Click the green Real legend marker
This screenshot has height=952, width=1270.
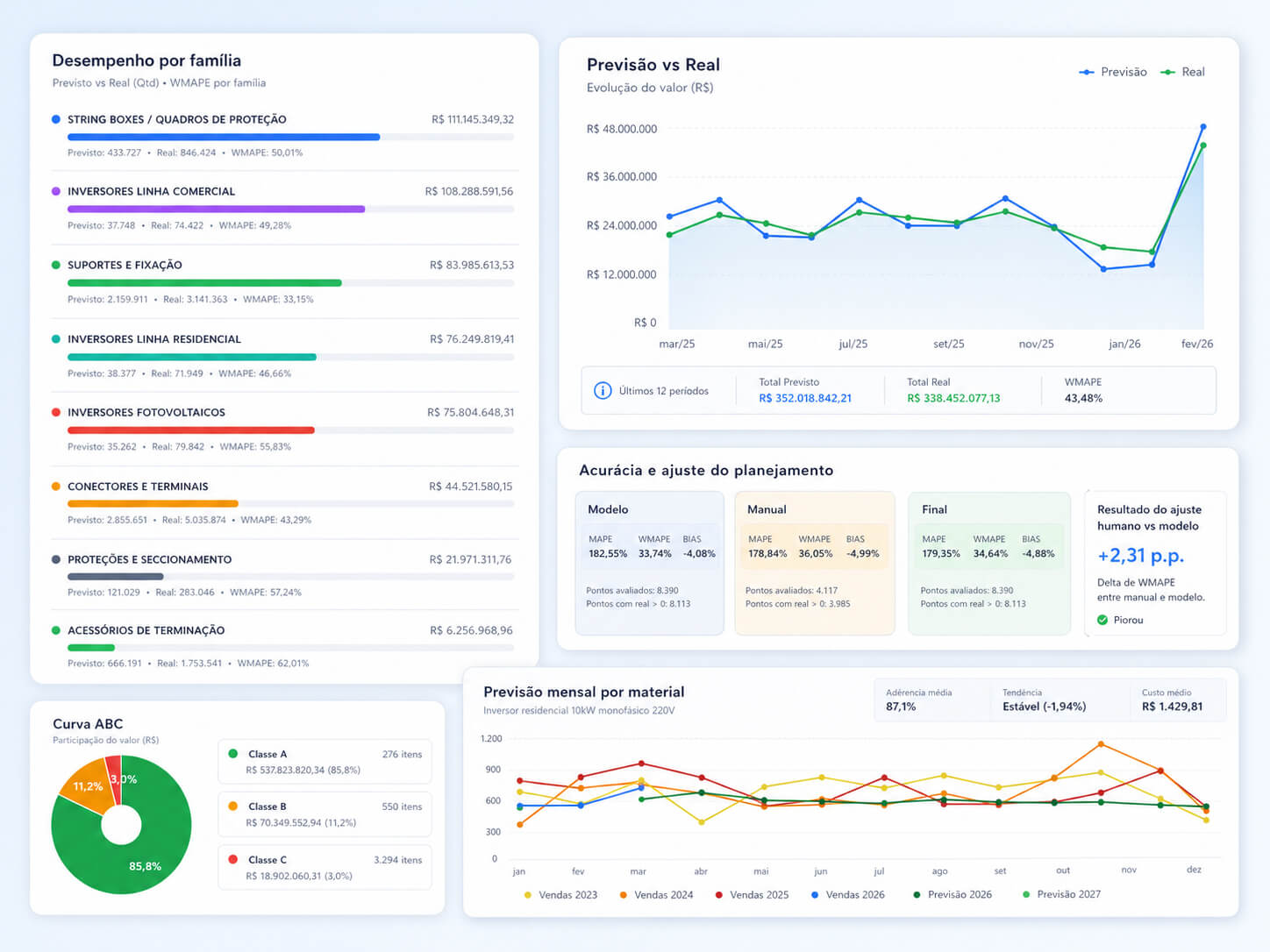1167,72
